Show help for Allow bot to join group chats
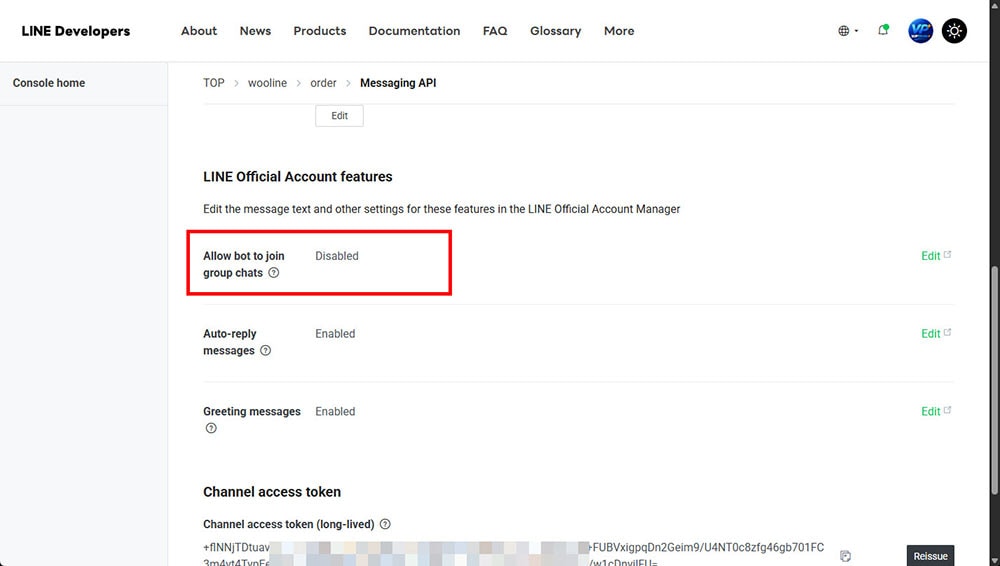Screen dimensions: 1000x566 [x=274, y=272]
